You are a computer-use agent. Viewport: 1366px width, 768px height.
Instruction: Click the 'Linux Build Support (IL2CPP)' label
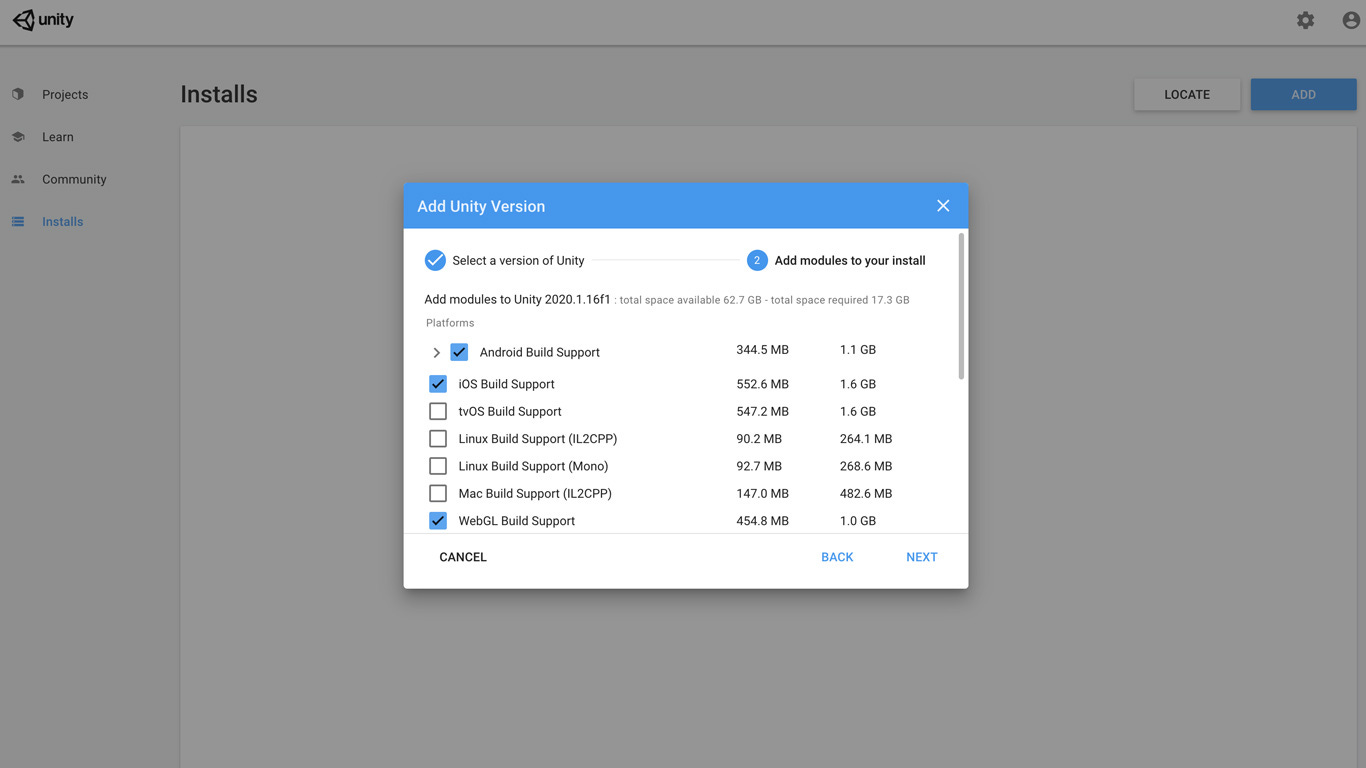pos(538,438)
